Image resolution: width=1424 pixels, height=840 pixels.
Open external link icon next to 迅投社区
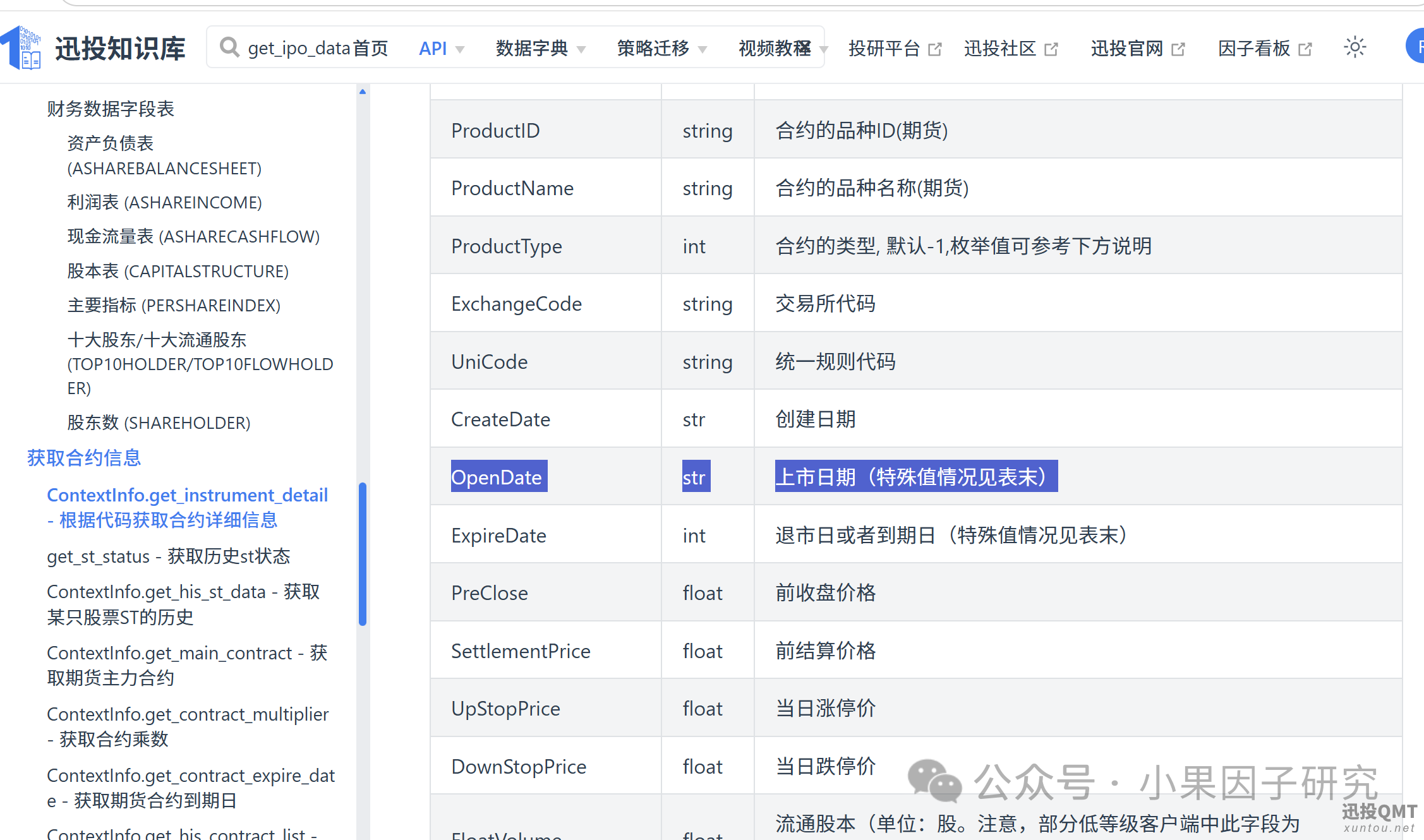pos(1051,49)
